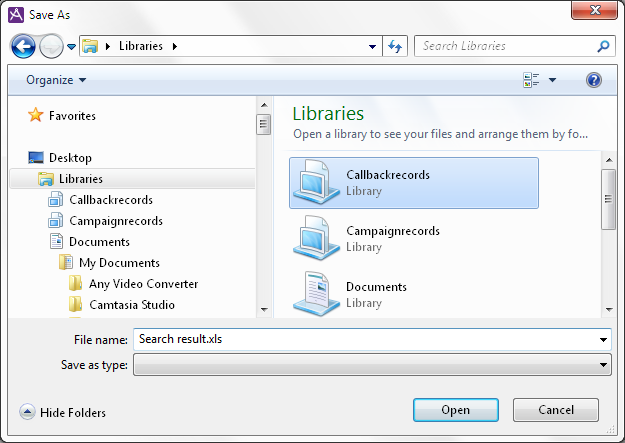Click the blue Help question mark icon

pyautogui.click(x=593, y=80)
